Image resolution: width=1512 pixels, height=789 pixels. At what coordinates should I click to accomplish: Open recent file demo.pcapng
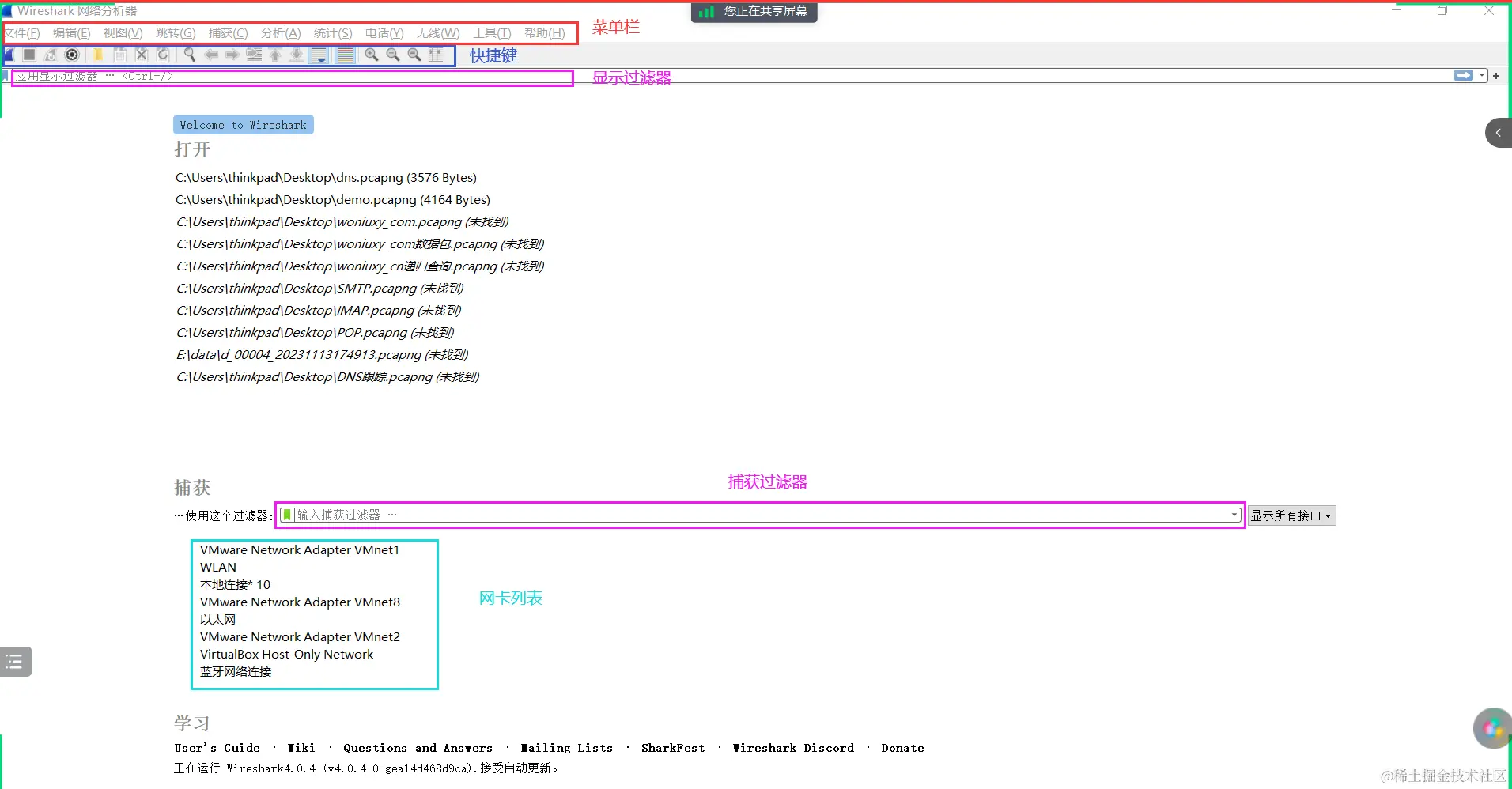click(x=333, y=200)
